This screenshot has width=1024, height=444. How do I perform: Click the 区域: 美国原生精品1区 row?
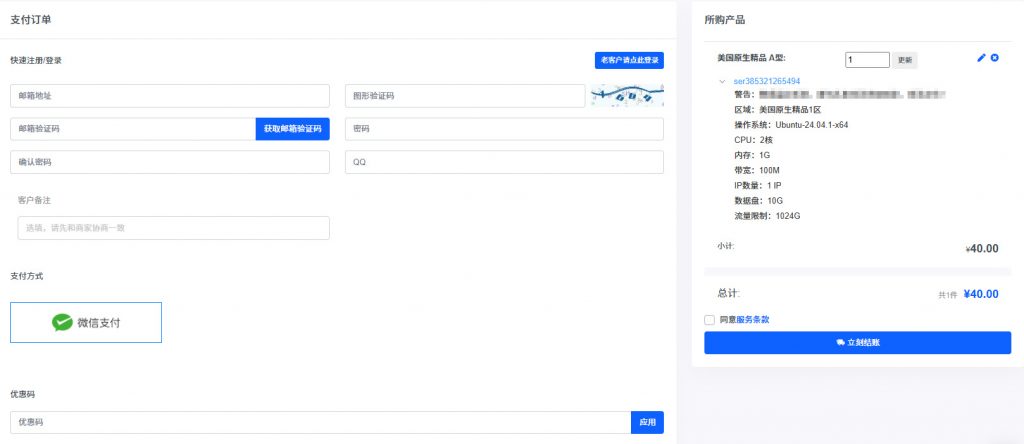[x=777, y=110]
